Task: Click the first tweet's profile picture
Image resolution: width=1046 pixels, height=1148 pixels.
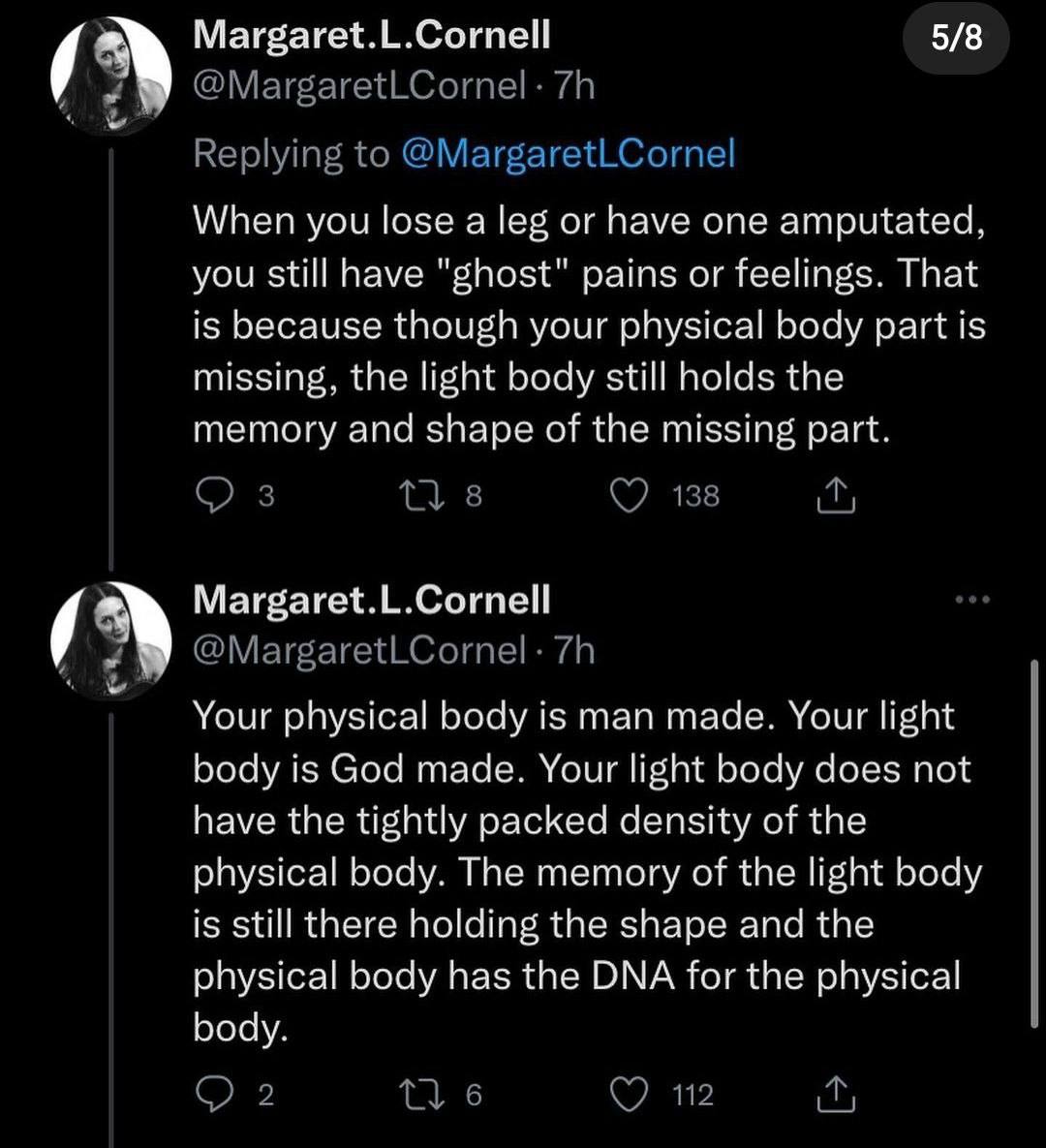Action: pyautogui.click(x=110, y=76)
